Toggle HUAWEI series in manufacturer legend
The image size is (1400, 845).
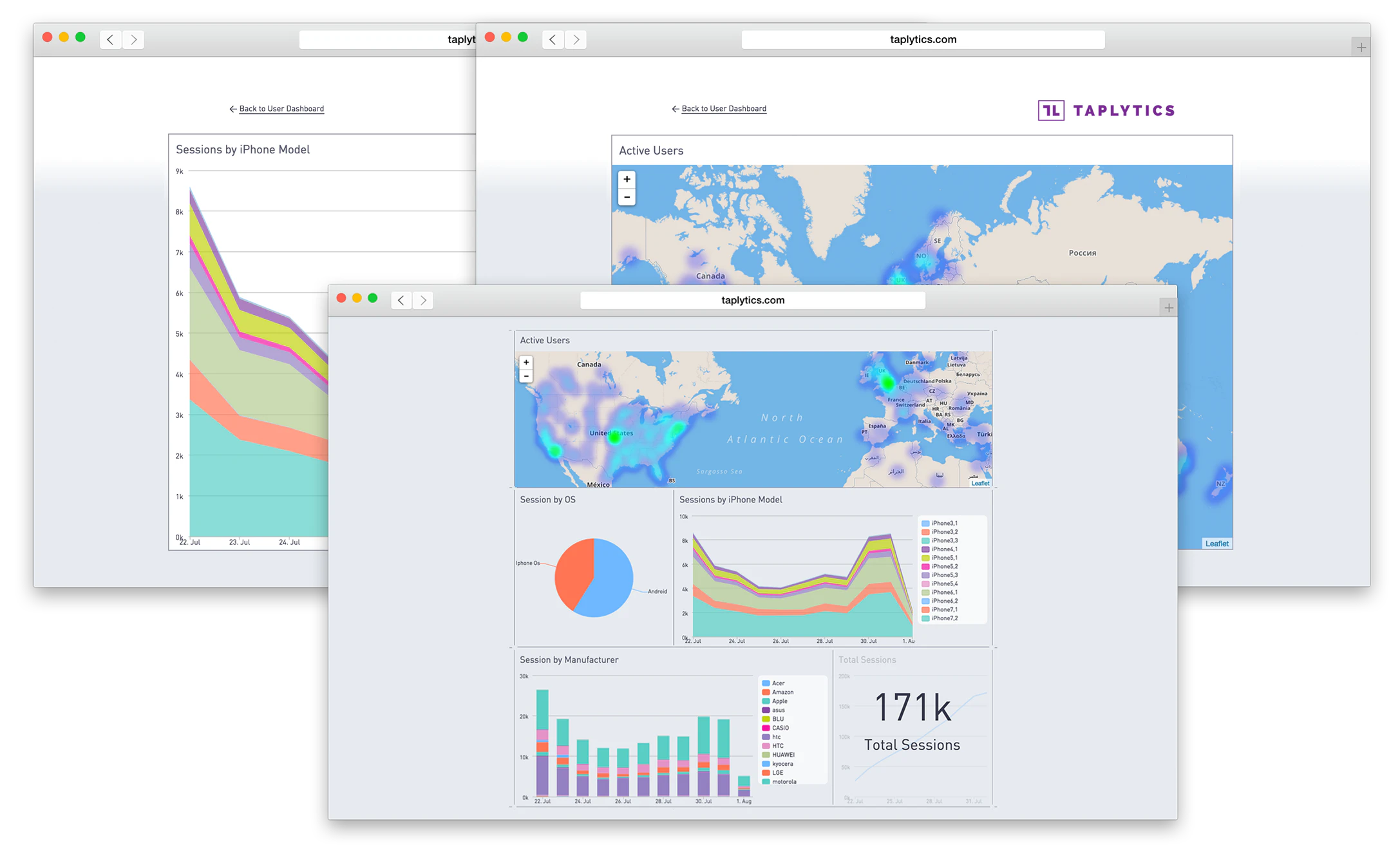pyautogui.click(x=783, y=755)
